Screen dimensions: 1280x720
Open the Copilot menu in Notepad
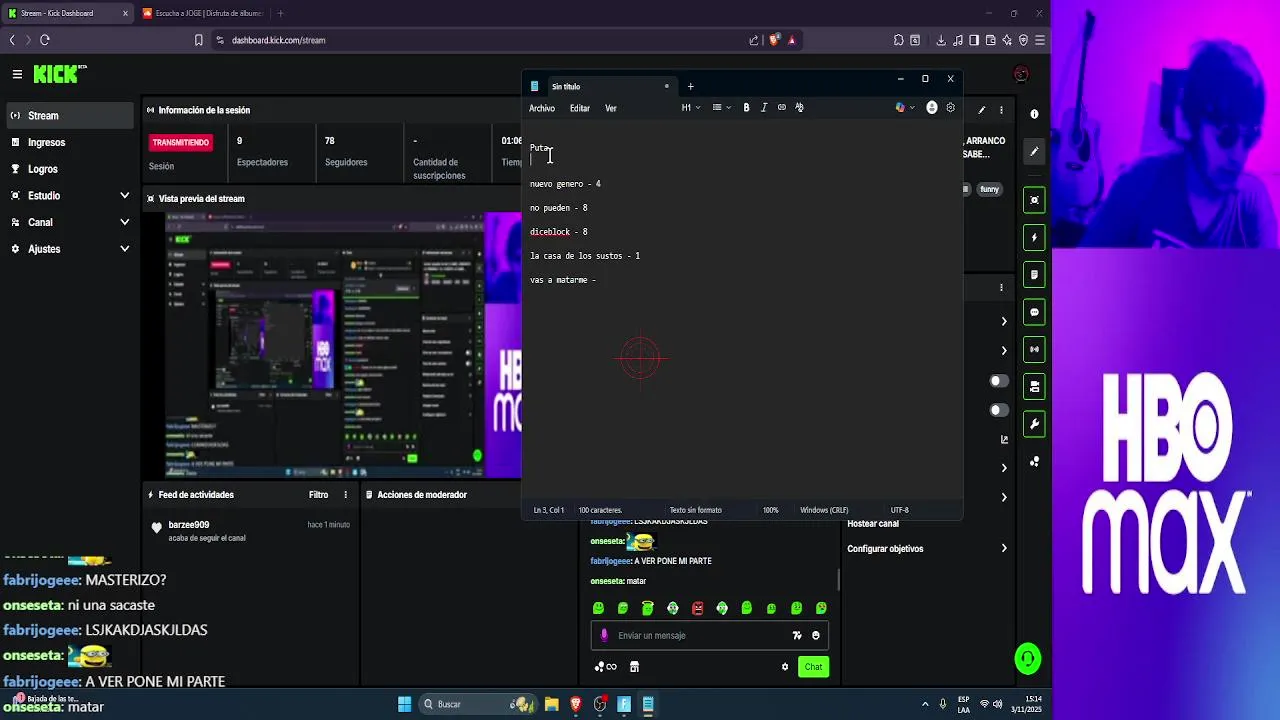[x=904, y=108]
